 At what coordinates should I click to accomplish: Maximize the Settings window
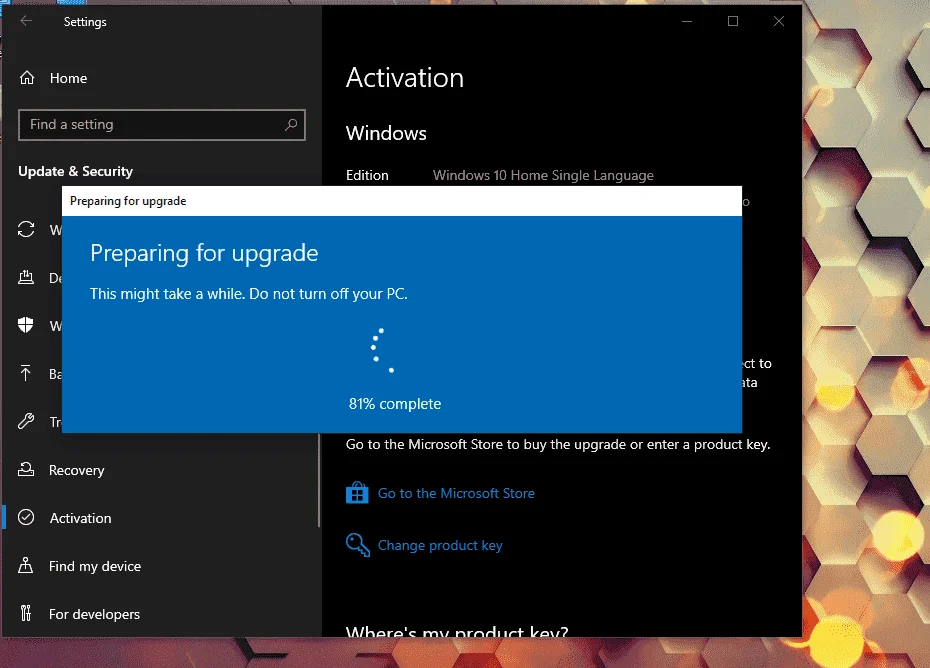(x=733, y=21)
